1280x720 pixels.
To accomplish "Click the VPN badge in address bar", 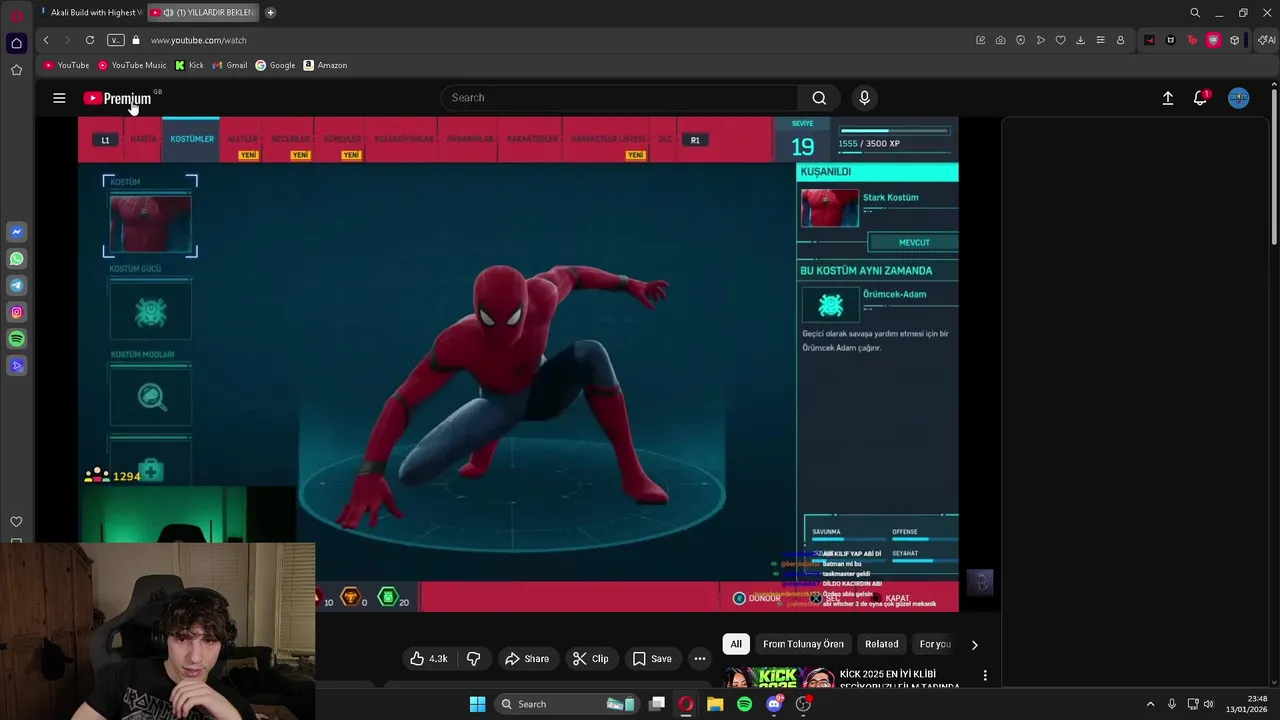I will click(x=116, y=40).
